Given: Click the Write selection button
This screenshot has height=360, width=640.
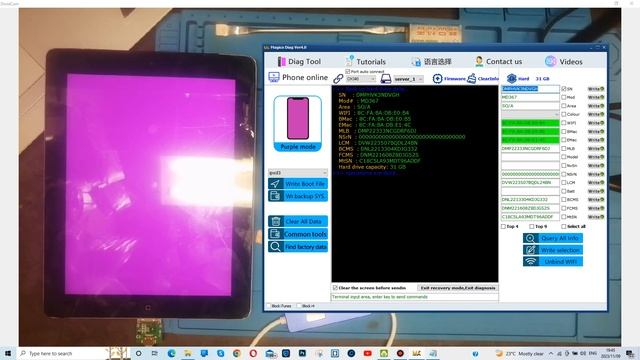Looking at the screenshot, I should pyautogui.click(x=553, y=250).
